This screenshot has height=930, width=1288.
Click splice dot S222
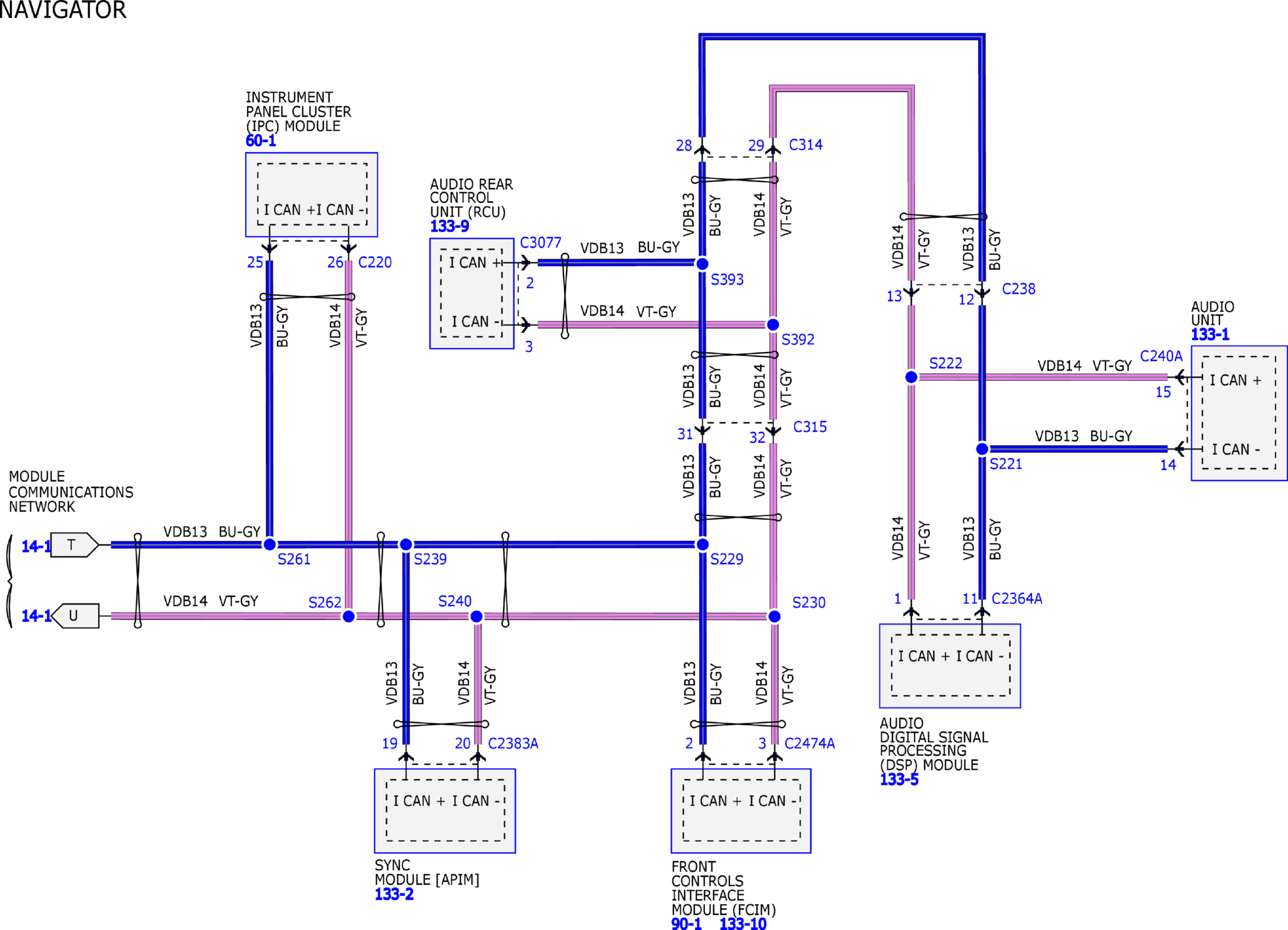(x=911, y=377)
